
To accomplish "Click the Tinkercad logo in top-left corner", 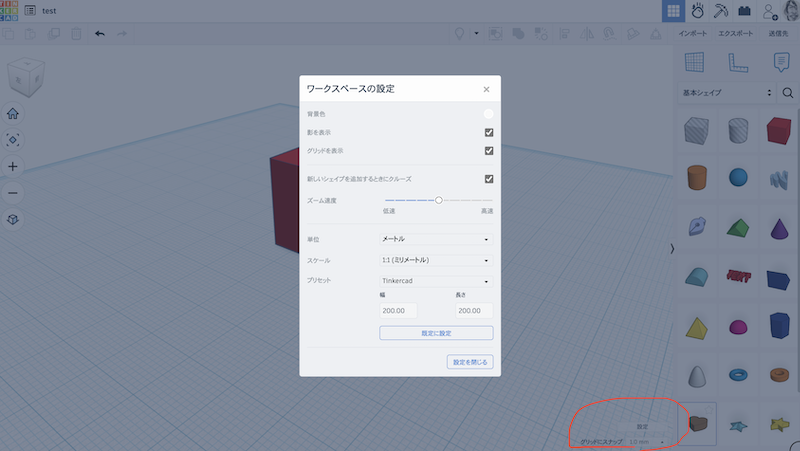I will [11, 11].
